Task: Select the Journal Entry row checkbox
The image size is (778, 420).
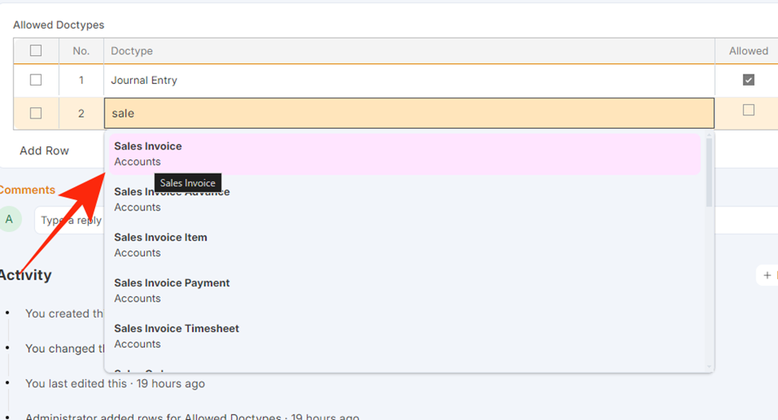Action: (x=36, y=80)
